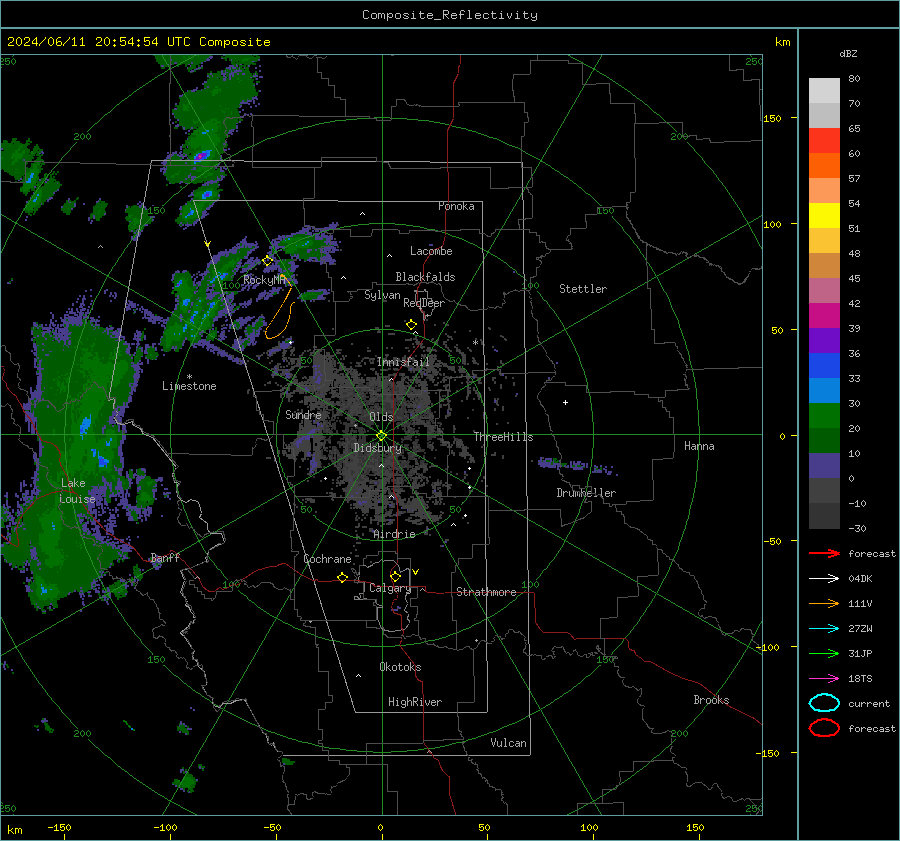Image resolution: width=900 pixels, height=841 pixels.
Task: Click the Banff label on map
Action: tap(165, 558)
